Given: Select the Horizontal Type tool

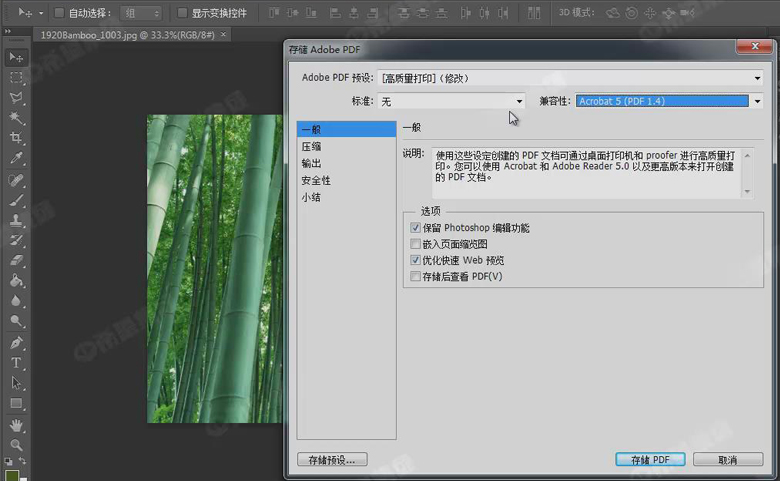Looking at the screenshot, I should (x=17, y=362).
